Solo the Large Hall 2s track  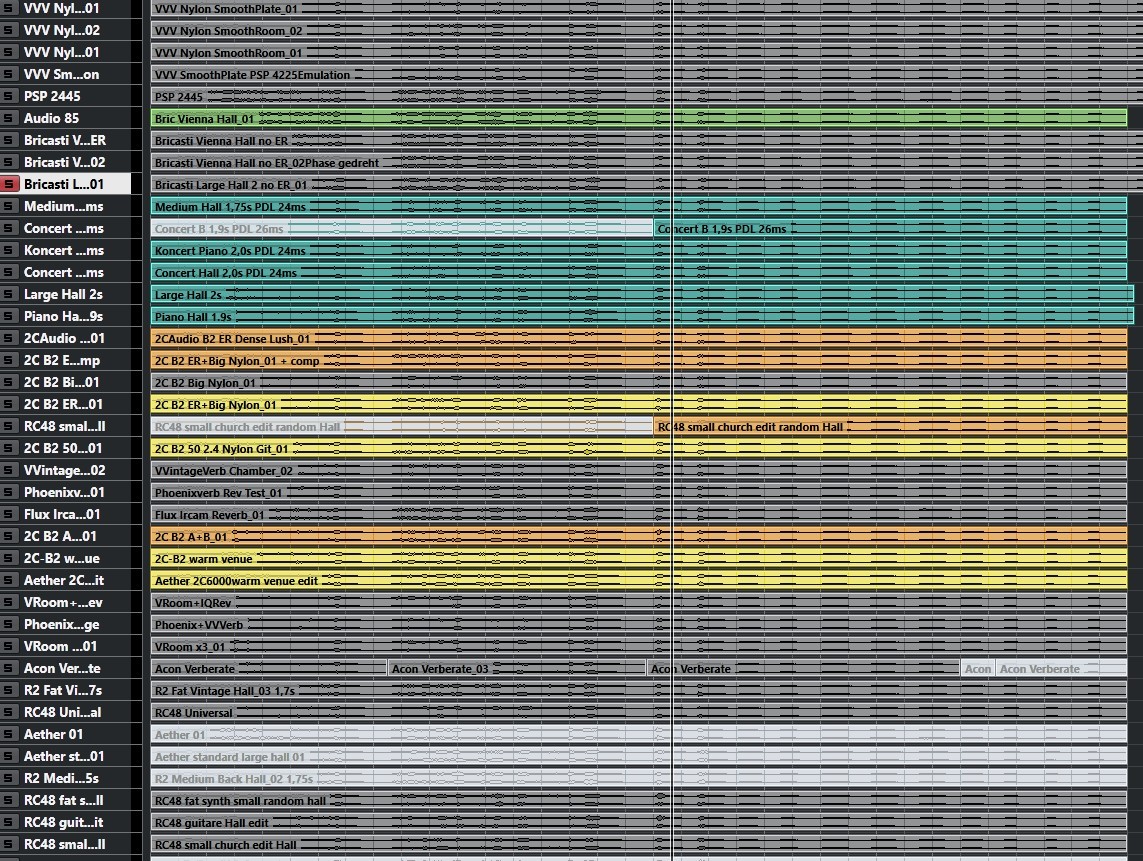coord(10,294)
